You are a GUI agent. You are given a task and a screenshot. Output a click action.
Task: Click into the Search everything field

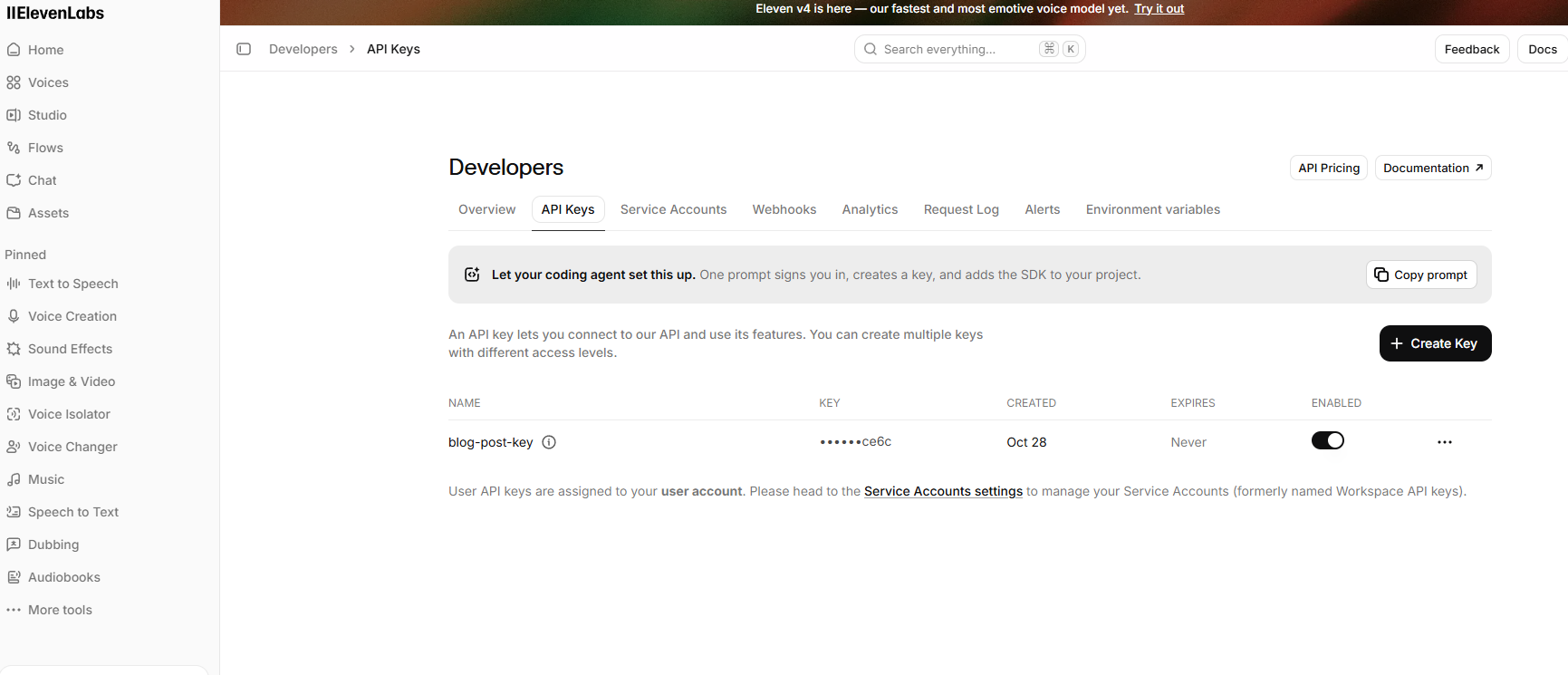click(x=969, y=49)
